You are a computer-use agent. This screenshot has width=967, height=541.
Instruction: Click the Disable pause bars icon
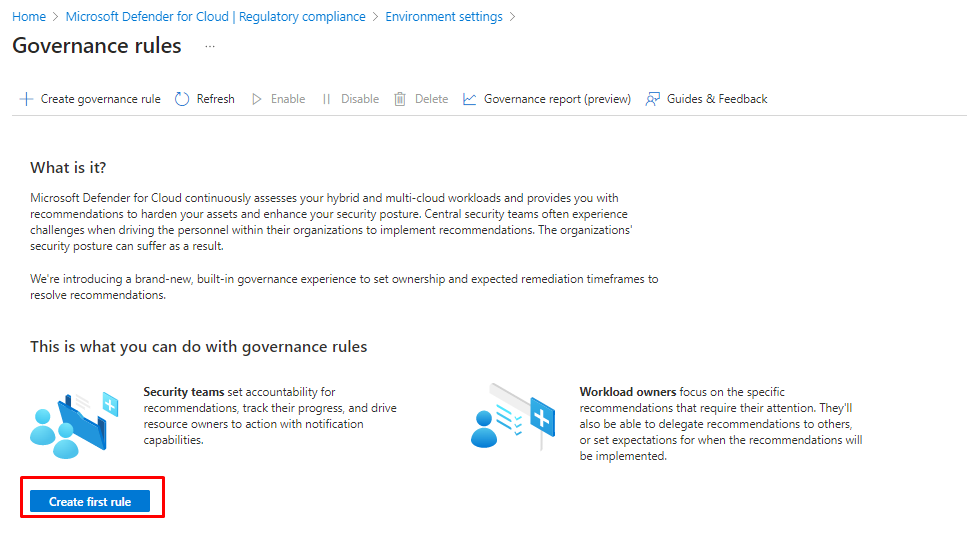pyautogui.click(x=326, y=99)
